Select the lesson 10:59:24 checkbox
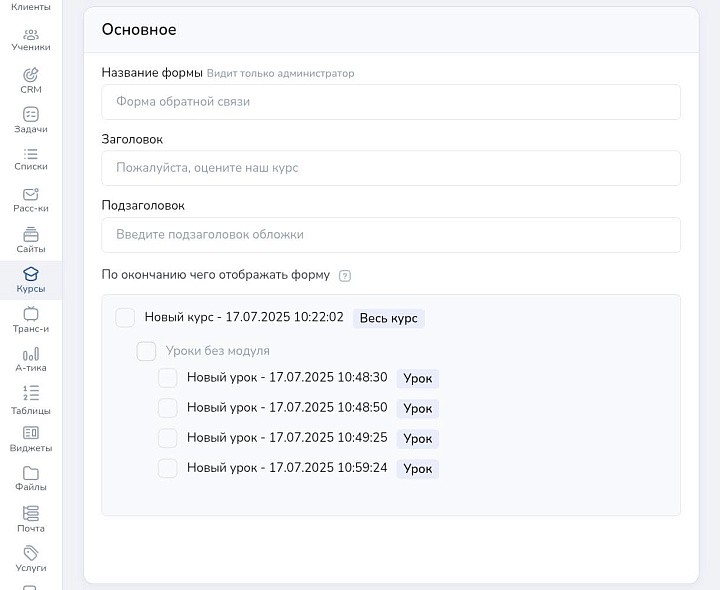This screenshot has width=720, height=590. pos(168,468)
